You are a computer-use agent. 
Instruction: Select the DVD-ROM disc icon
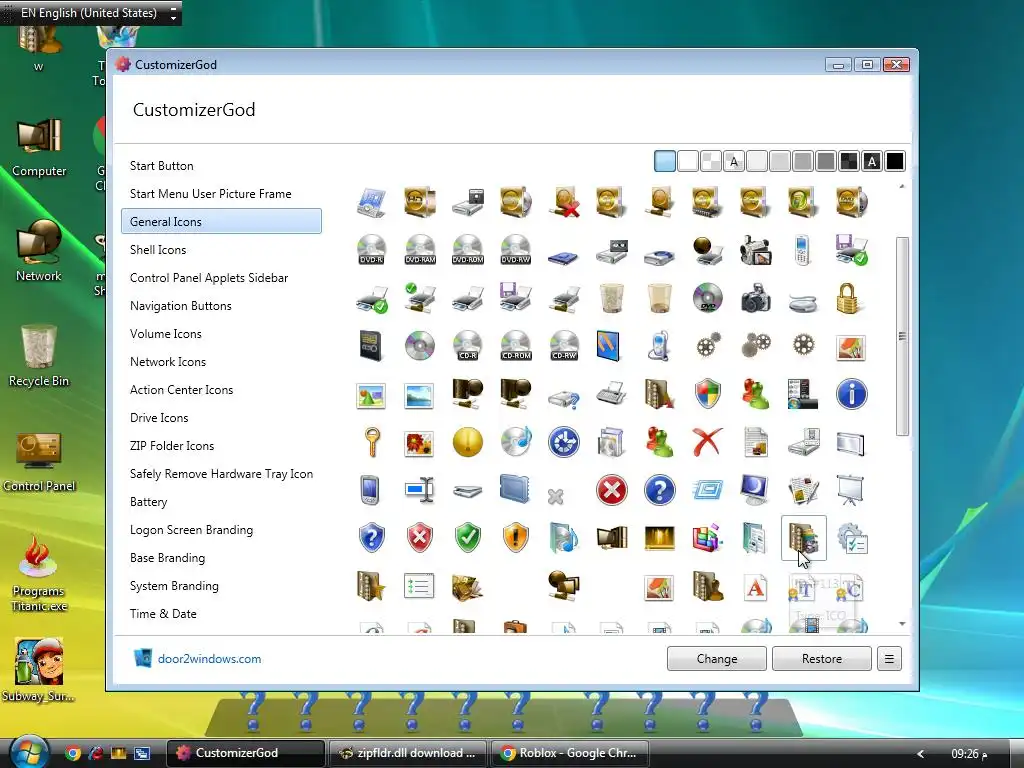click(468, 250)
